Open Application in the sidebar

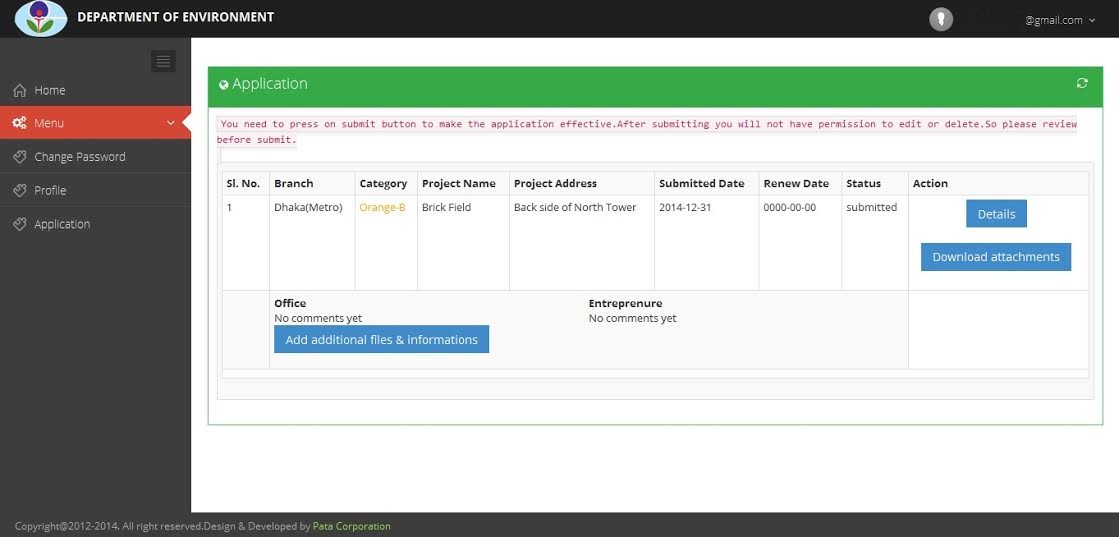[96, 224]
